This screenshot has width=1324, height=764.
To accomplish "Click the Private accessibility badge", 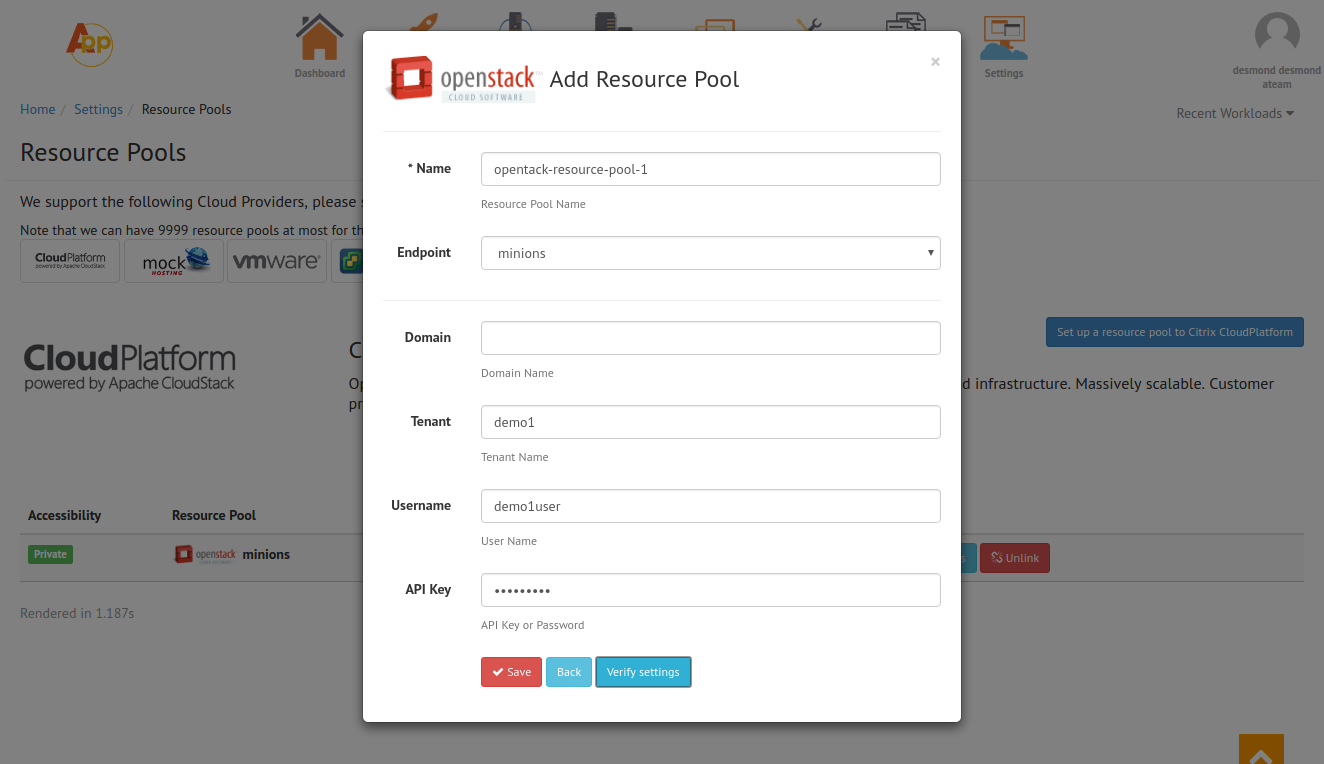I will pos(50,554).
